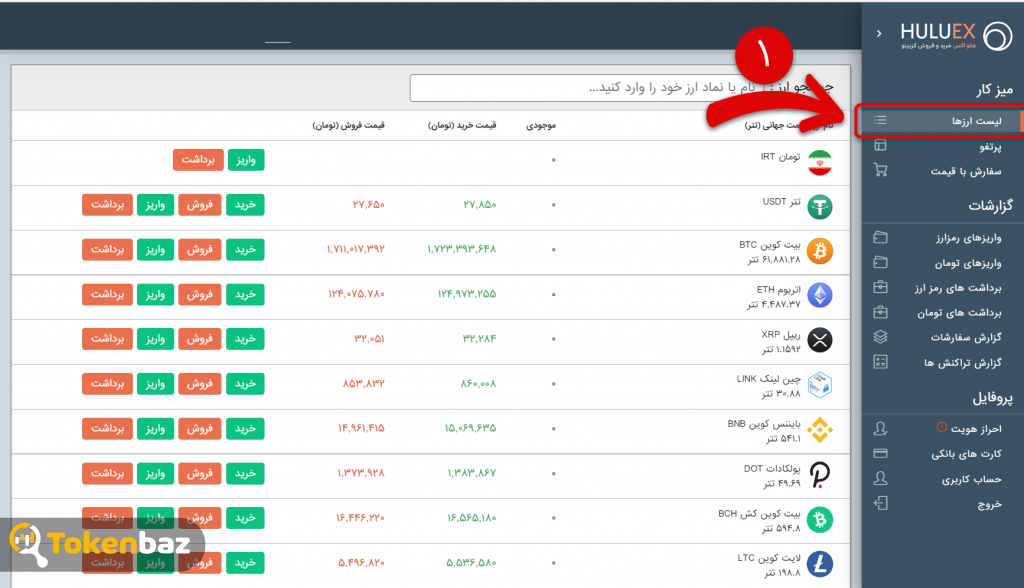The width and height of the screenshot is (1024, 588).
Task: Click the Tether USDT coin icon
Action: click(x=820, y=207)
